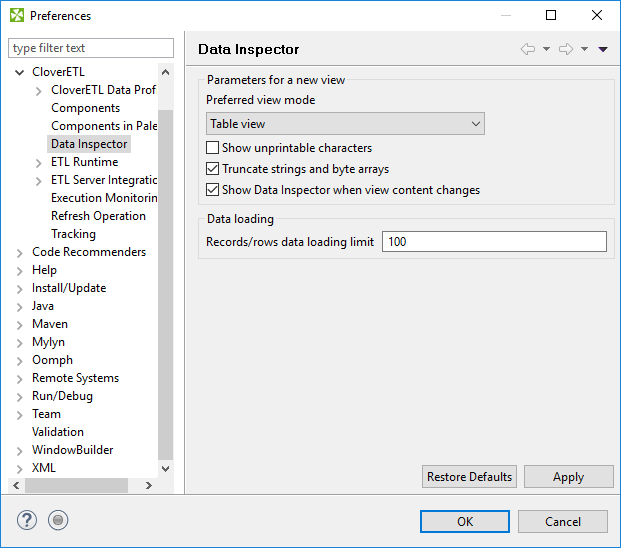Click the Restore Defaults button
Screen dimensions: 621x548
point(469,477)
